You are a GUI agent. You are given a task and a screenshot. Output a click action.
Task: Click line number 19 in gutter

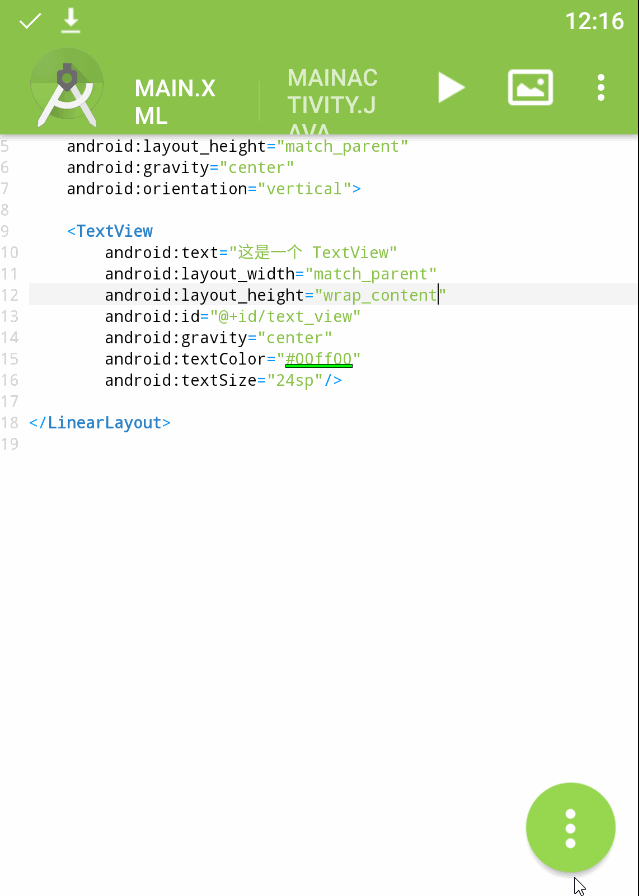(x=9, y=444)
